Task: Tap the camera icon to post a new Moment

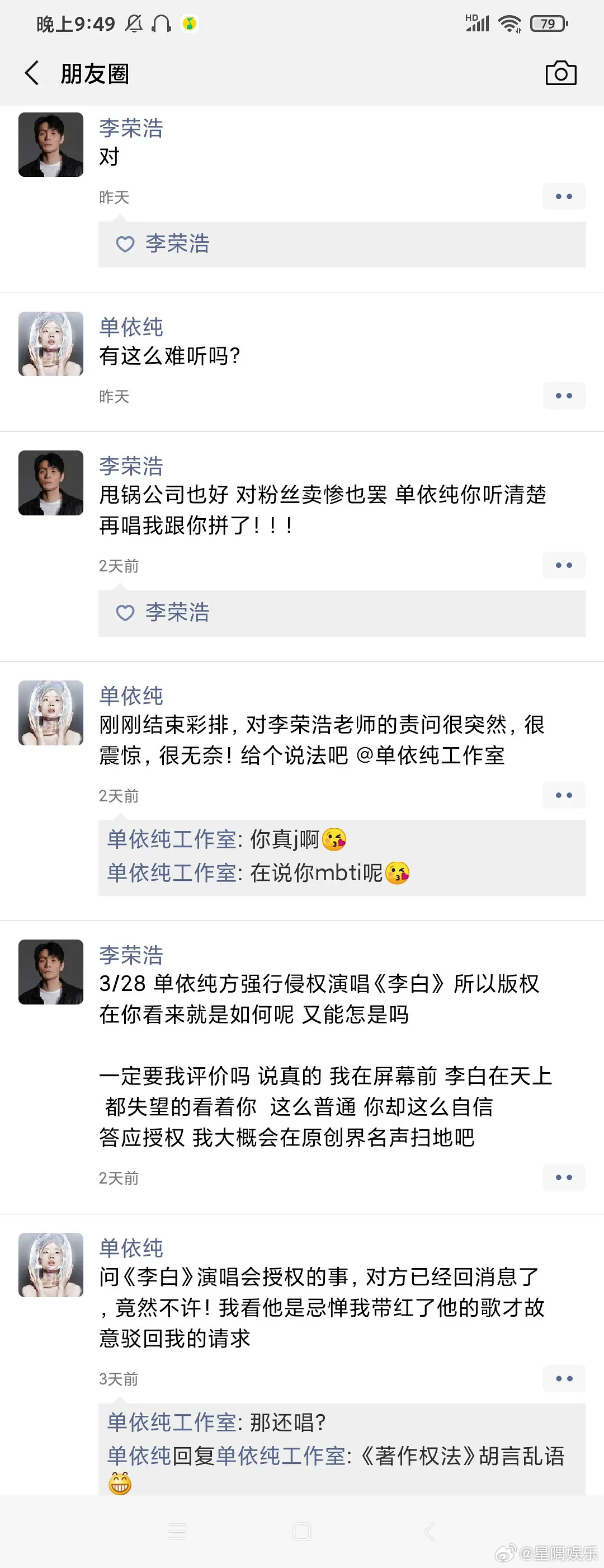Action: tap(561, 73)
